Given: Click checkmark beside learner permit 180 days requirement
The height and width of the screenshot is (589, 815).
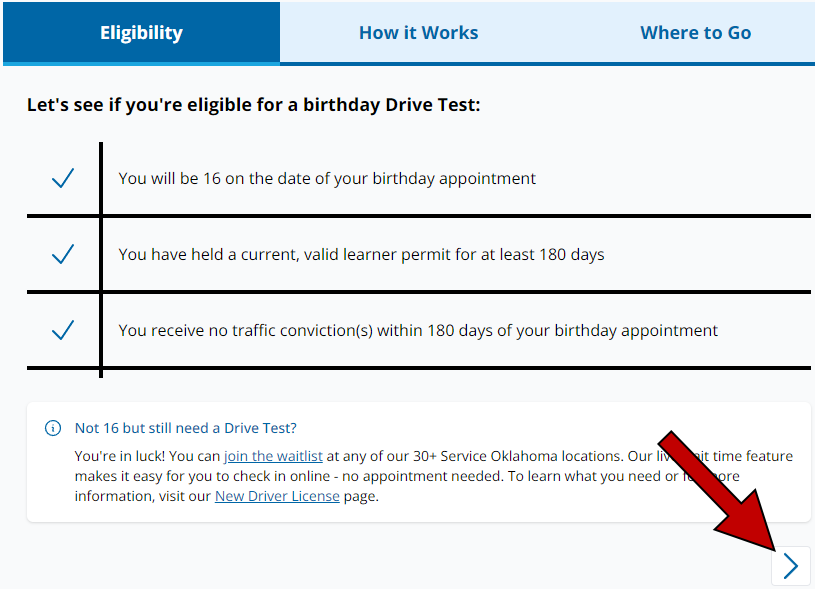Looking at the screenshot, I should pyautogui.click(x=63, y=254).
